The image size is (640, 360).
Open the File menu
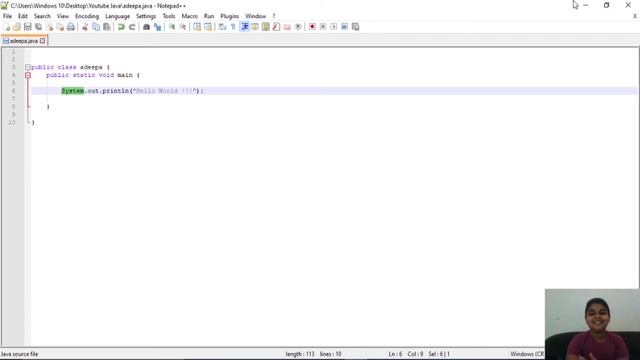pyautogui.click(x=7, y=16)
